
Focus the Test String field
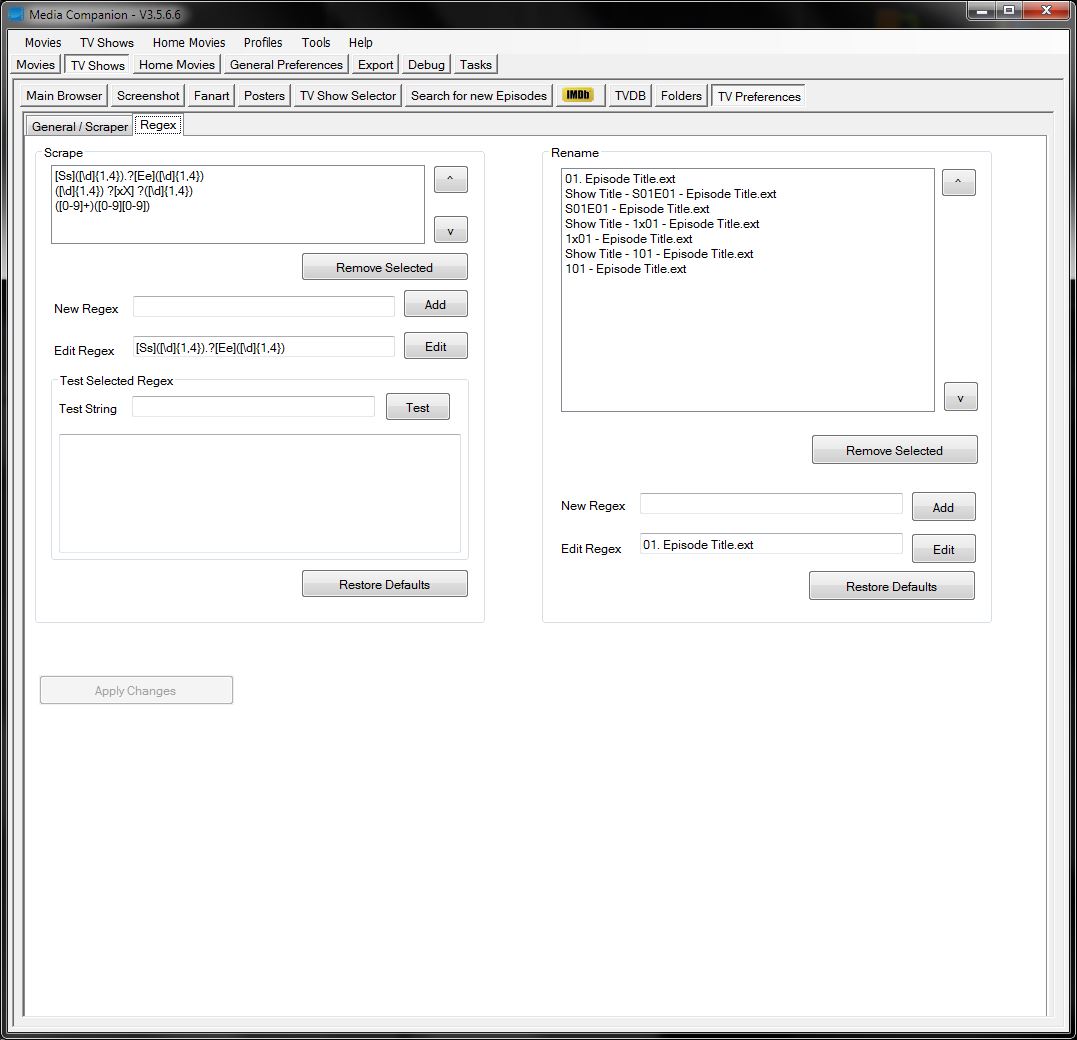(253, 407)
